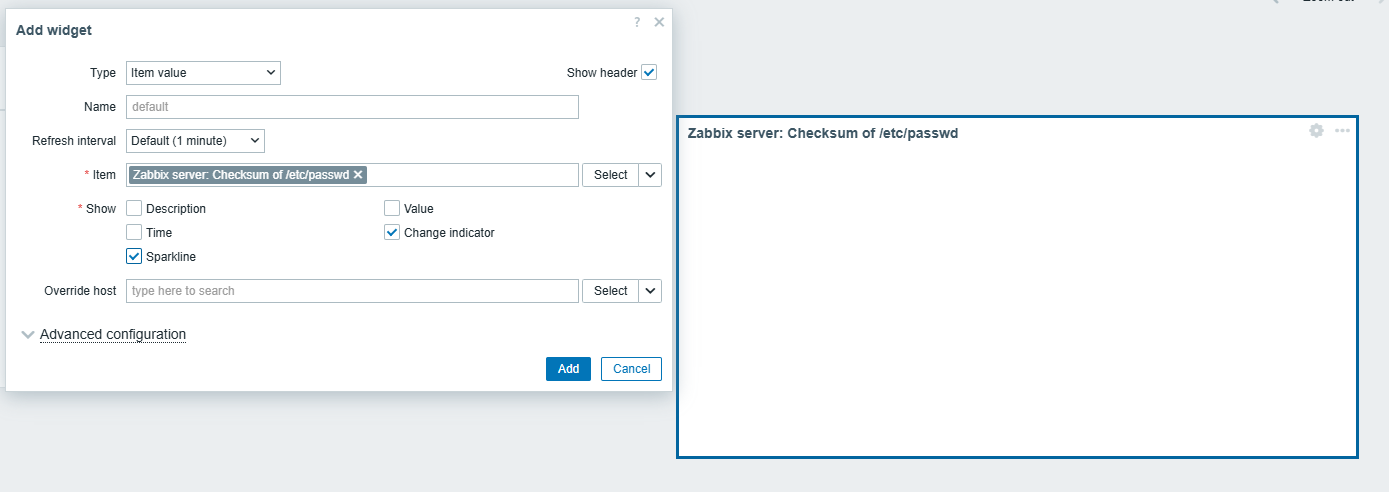Viewport: 1389px width, 492px height.
Task: Open the Refresh interval dropdown
Action: pos(195,141)
